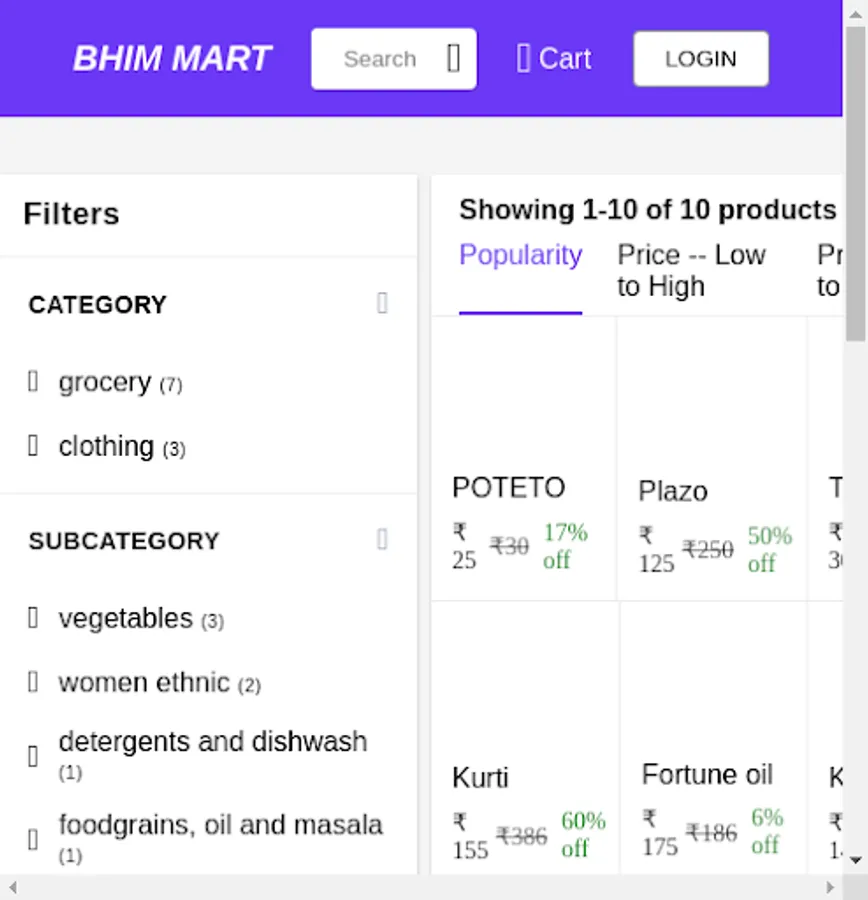Click the LOGIN button
The width and height of the screenshot is (868, 900).
click(x=700, y=58)
